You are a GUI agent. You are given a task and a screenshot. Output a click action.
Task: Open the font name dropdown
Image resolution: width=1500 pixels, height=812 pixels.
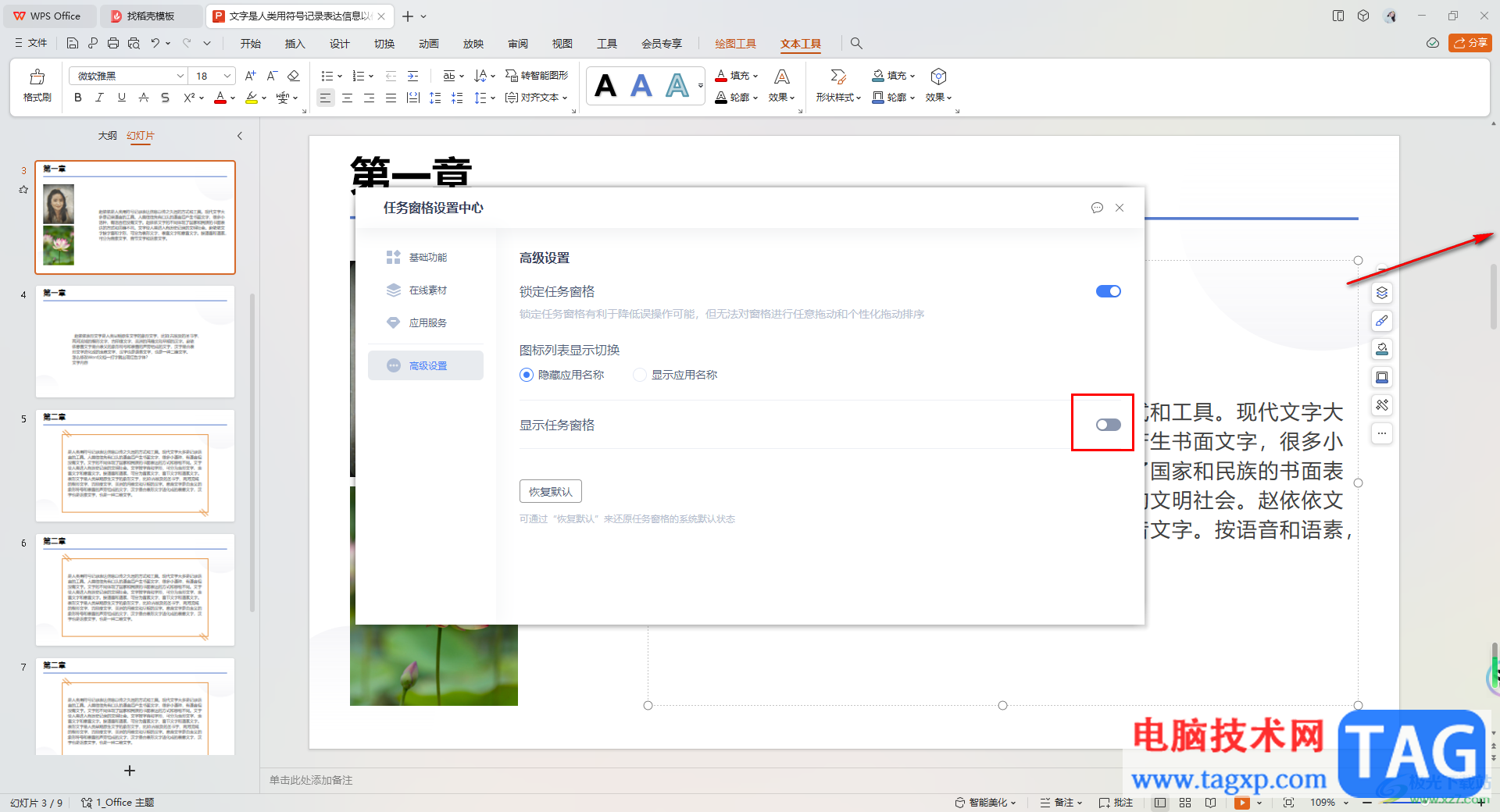(180, 76)
